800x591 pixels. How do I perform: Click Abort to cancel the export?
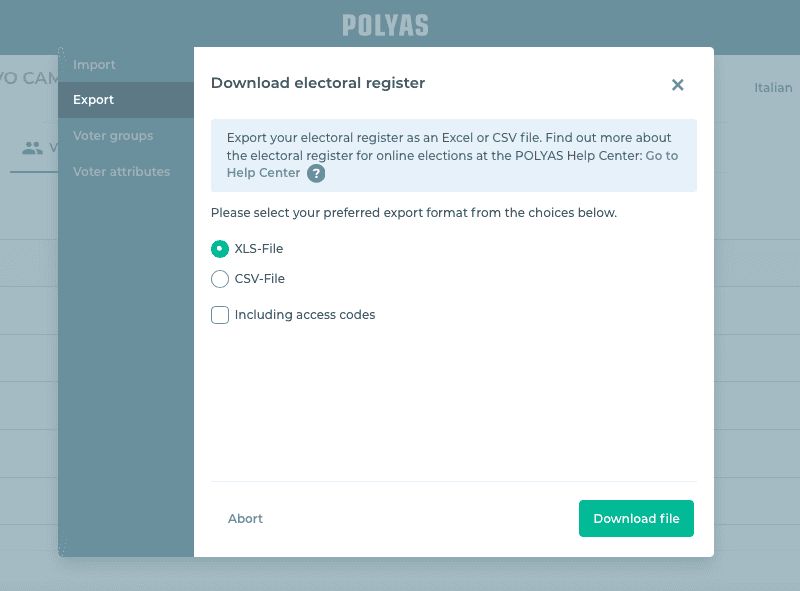(245, 519)
